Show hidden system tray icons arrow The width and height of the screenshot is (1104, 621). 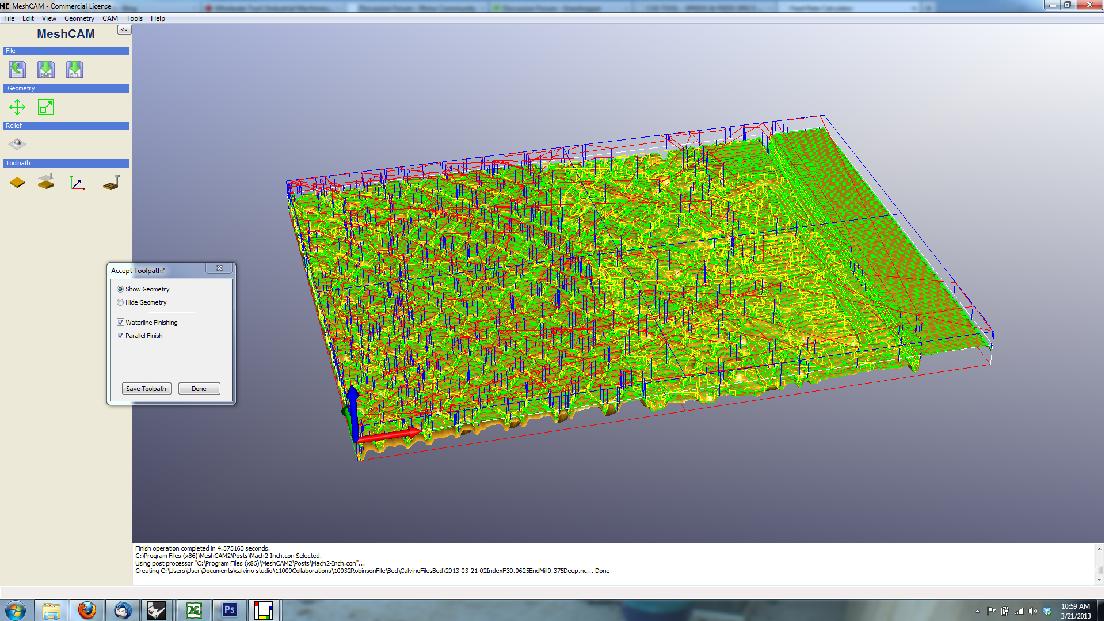(977, 611)
